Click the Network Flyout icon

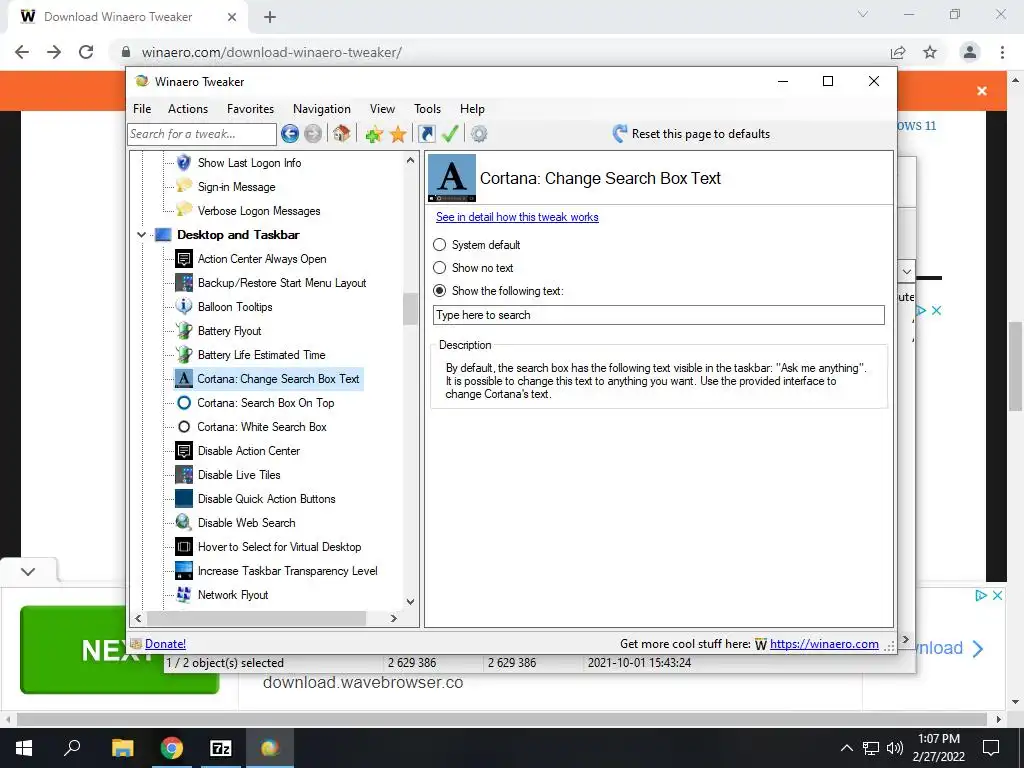pos(184,595)
